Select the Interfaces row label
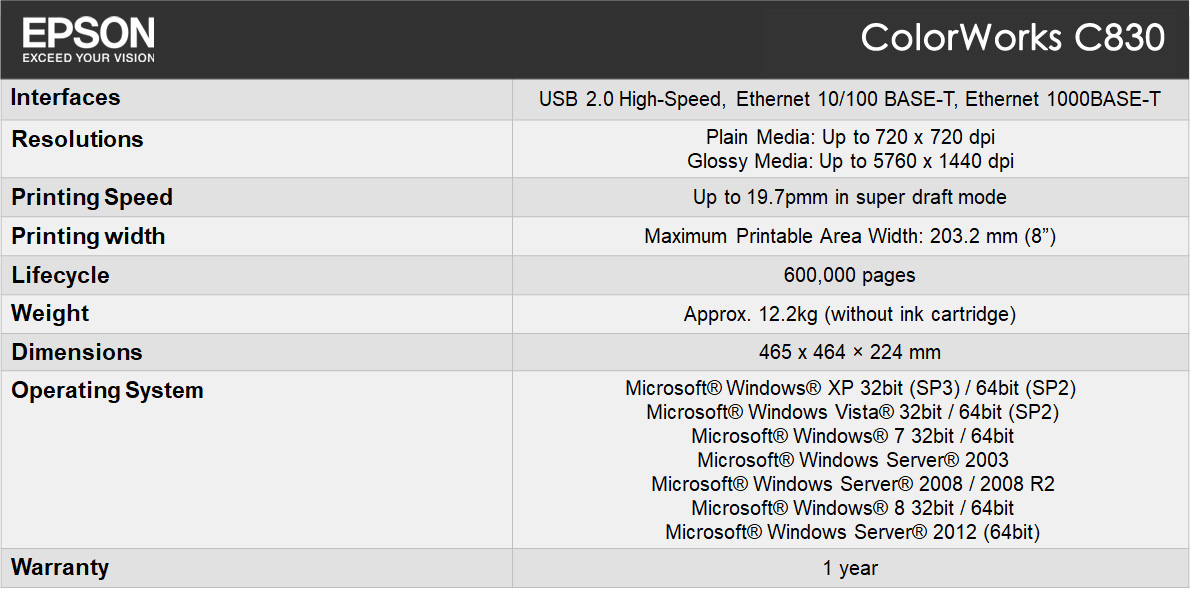 (66, 98)
